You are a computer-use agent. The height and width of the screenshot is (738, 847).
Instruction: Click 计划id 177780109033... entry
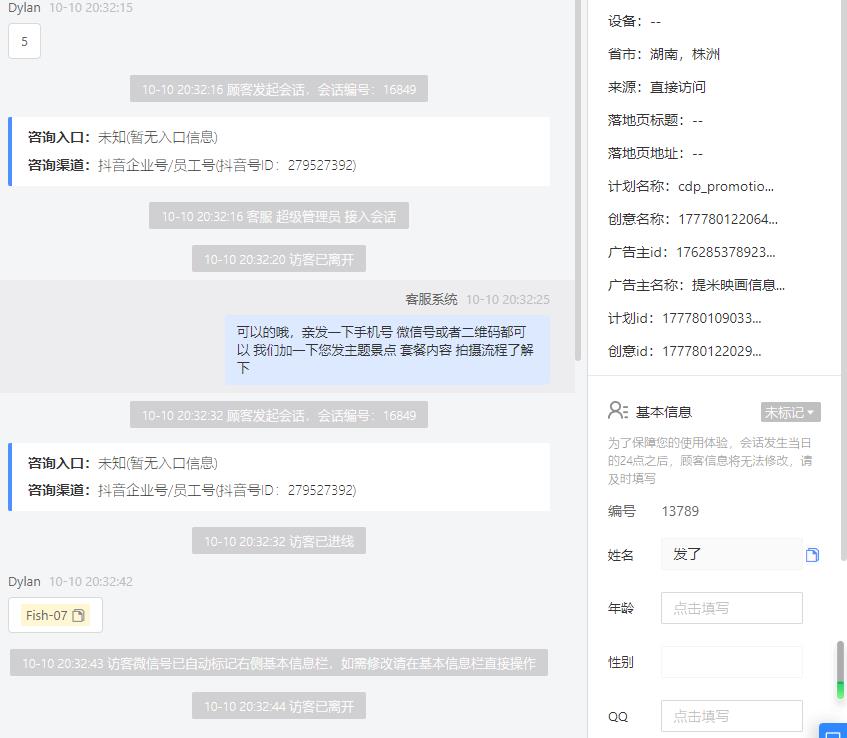click(684, 318)
